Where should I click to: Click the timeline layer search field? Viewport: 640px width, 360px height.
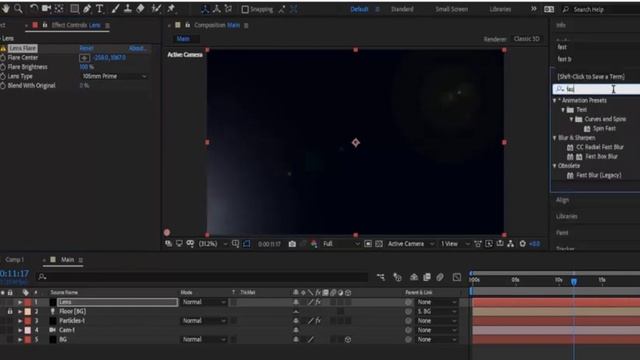tap(202, 277)
